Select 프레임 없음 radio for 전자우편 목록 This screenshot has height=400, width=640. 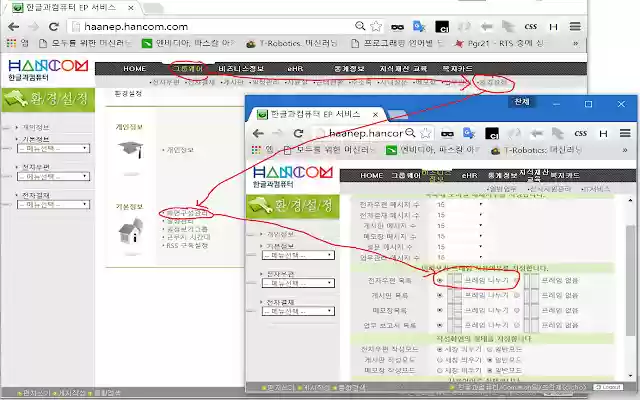[x=517, y=280]
